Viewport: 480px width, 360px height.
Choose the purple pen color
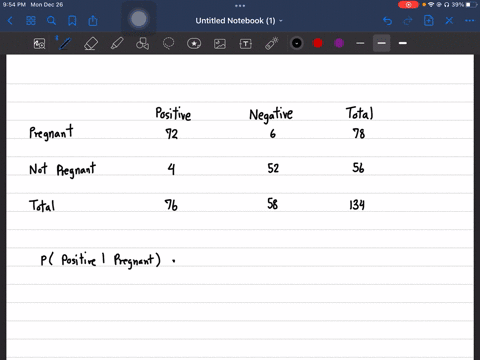click(339, 43)
